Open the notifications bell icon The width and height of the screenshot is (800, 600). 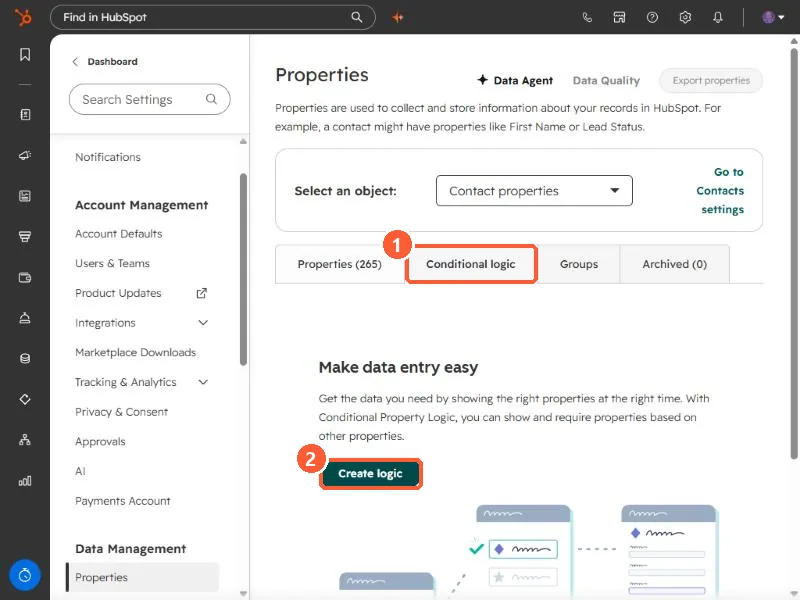(718, 17)
